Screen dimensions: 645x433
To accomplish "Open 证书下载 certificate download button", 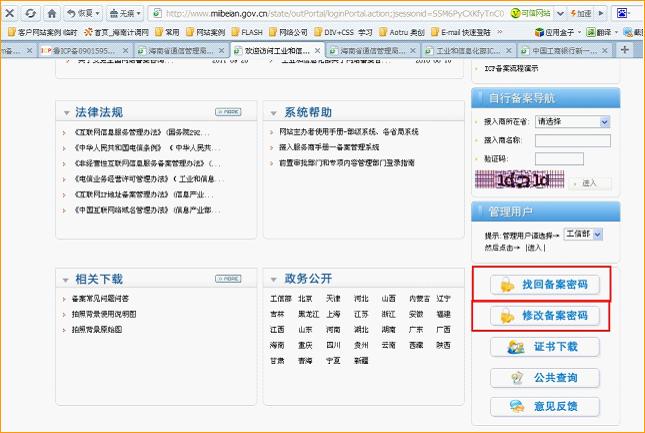I will coord(546,347).
